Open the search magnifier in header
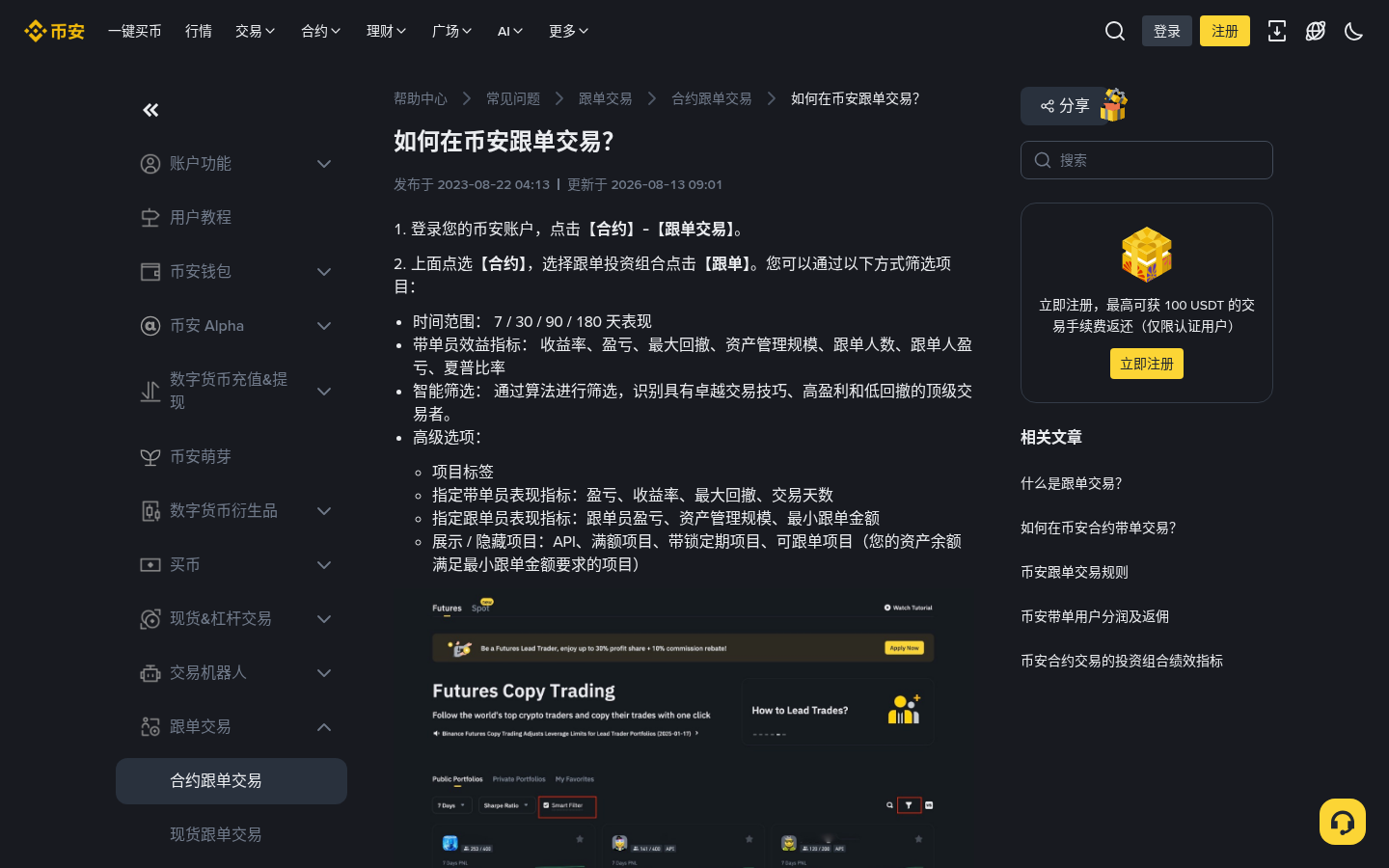This screenshot has width=1389, height=868. (1115, 31)
